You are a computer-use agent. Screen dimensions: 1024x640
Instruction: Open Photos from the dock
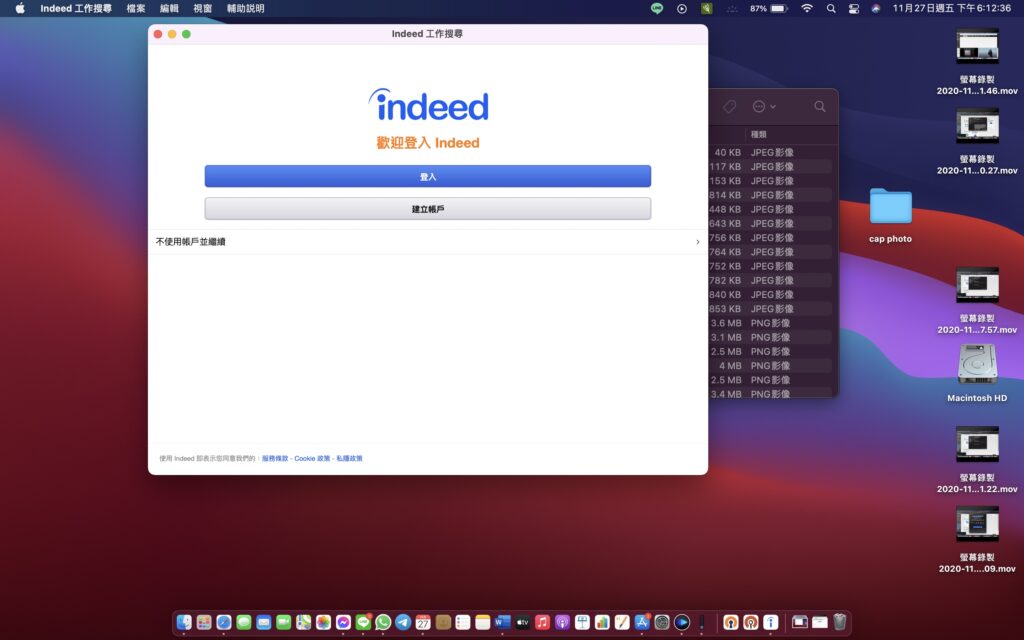(323, 622)
